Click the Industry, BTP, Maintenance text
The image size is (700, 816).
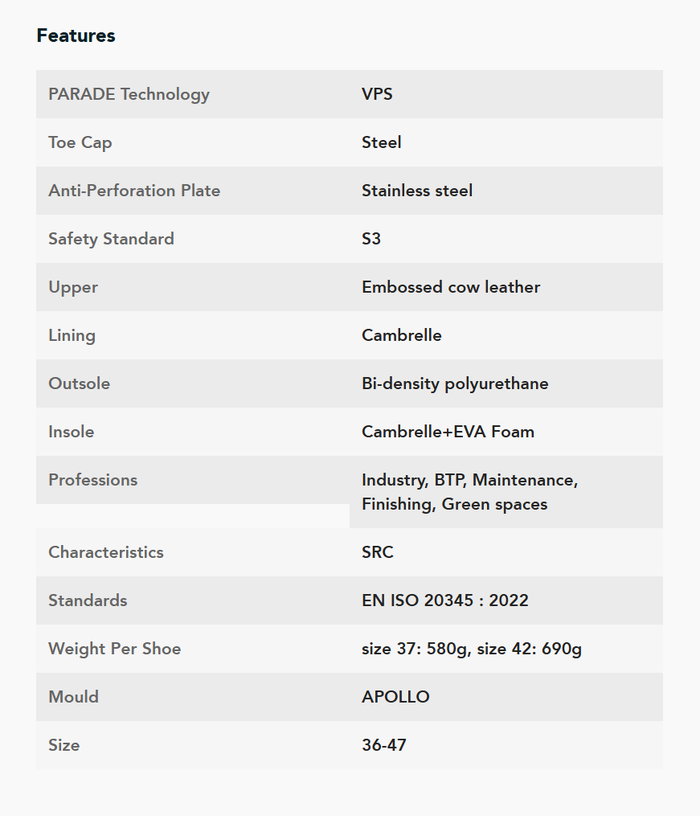(x=469, y=480)
